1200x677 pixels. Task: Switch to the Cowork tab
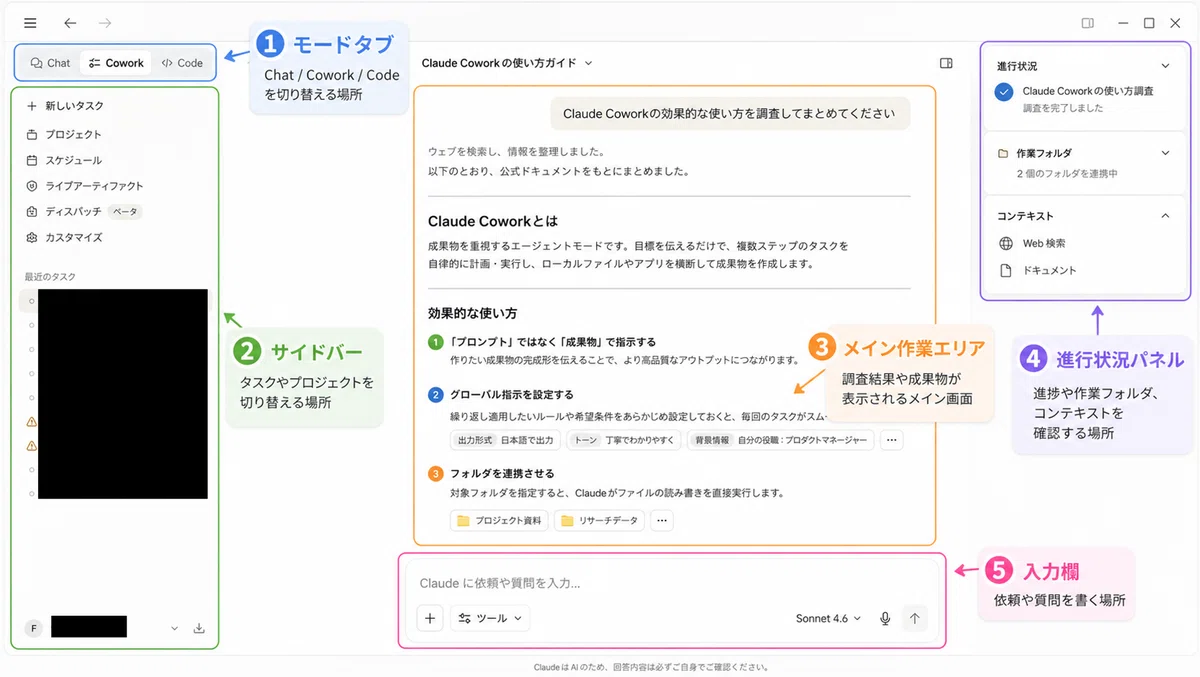(116, 63)
